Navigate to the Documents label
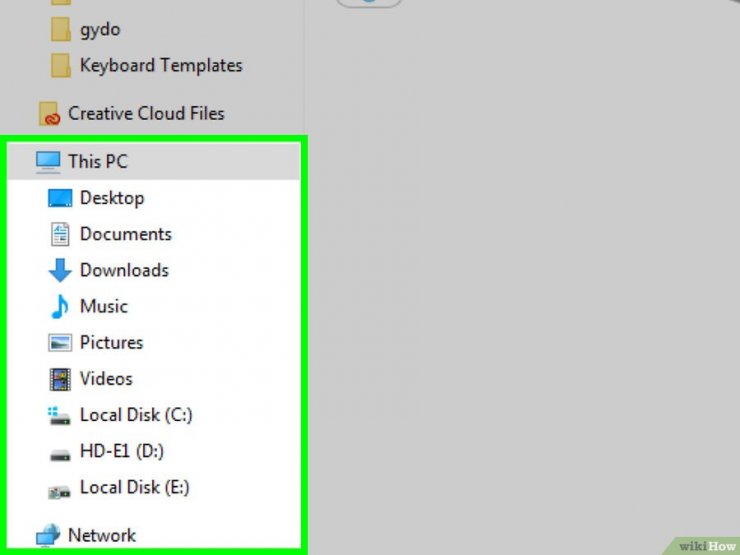 pyautogui.click(x=126, y=234)
